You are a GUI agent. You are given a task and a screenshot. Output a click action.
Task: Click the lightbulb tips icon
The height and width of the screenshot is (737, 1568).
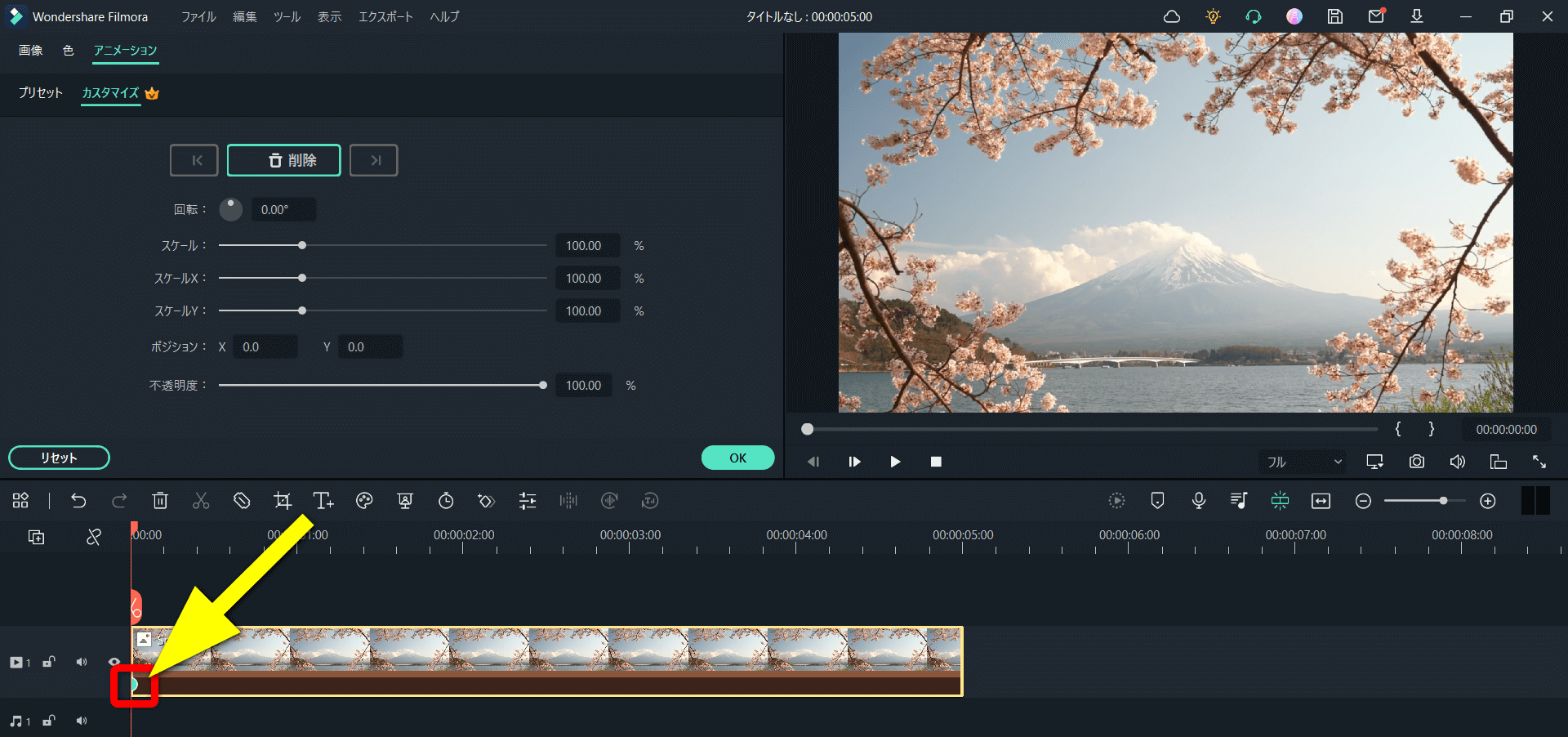coord(1213,16)
